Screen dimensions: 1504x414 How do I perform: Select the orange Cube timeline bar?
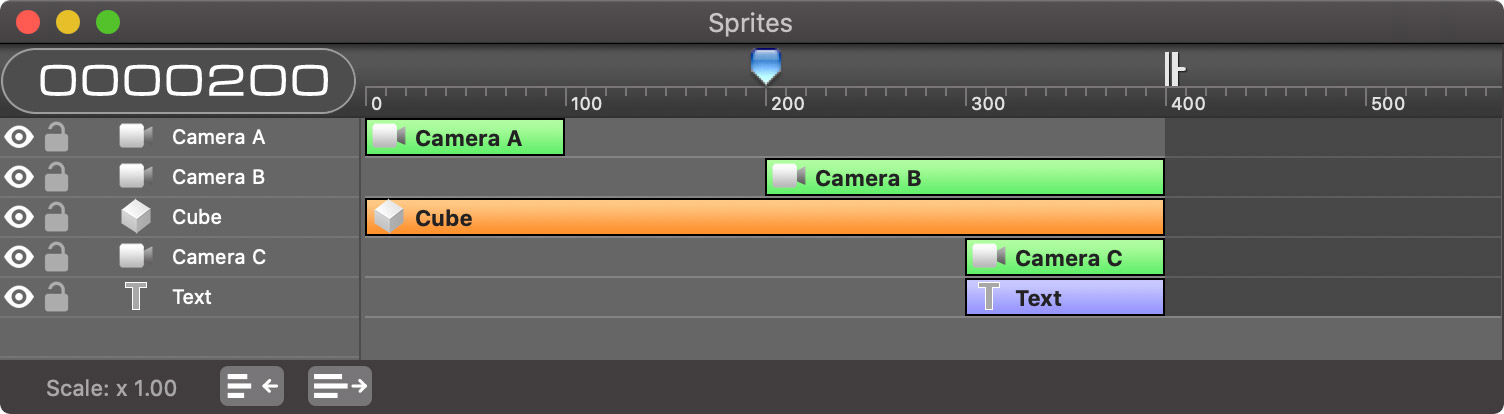(x=765, y=217)
